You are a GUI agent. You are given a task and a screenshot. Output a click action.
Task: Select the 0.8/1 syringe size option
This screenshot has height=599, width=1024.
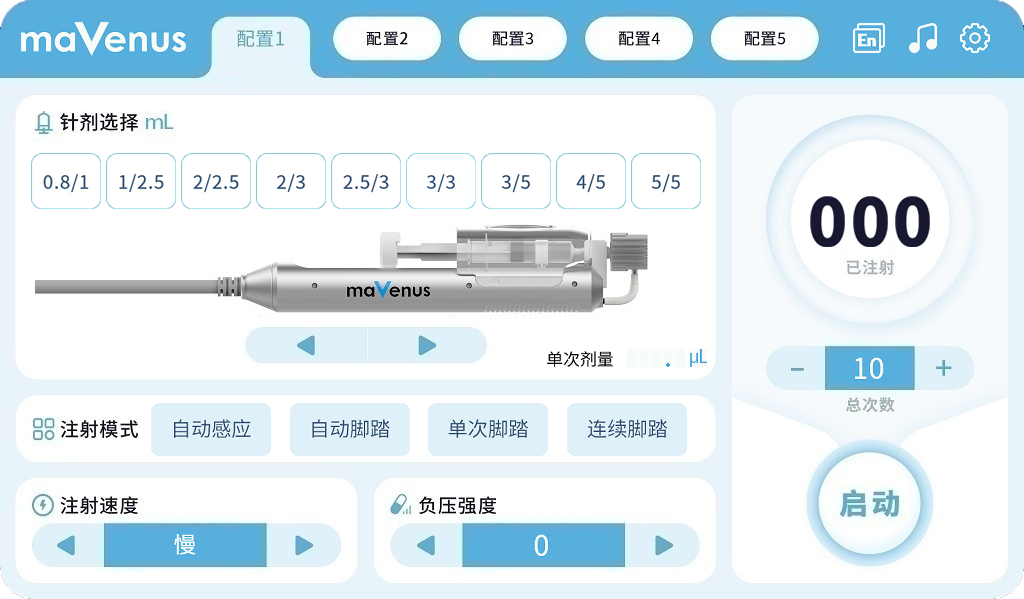66,182
